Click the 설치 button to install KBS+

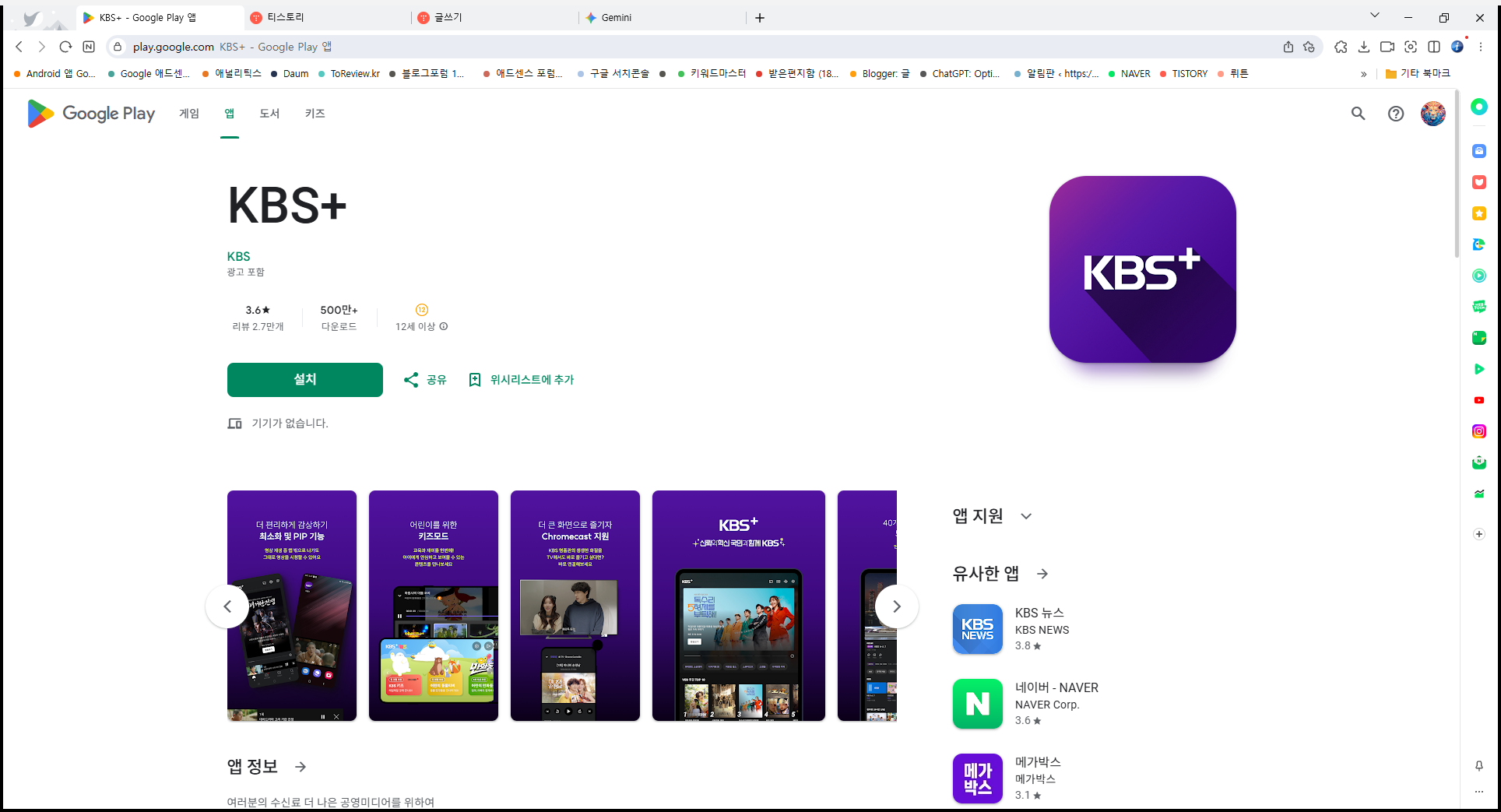(304, 379)
